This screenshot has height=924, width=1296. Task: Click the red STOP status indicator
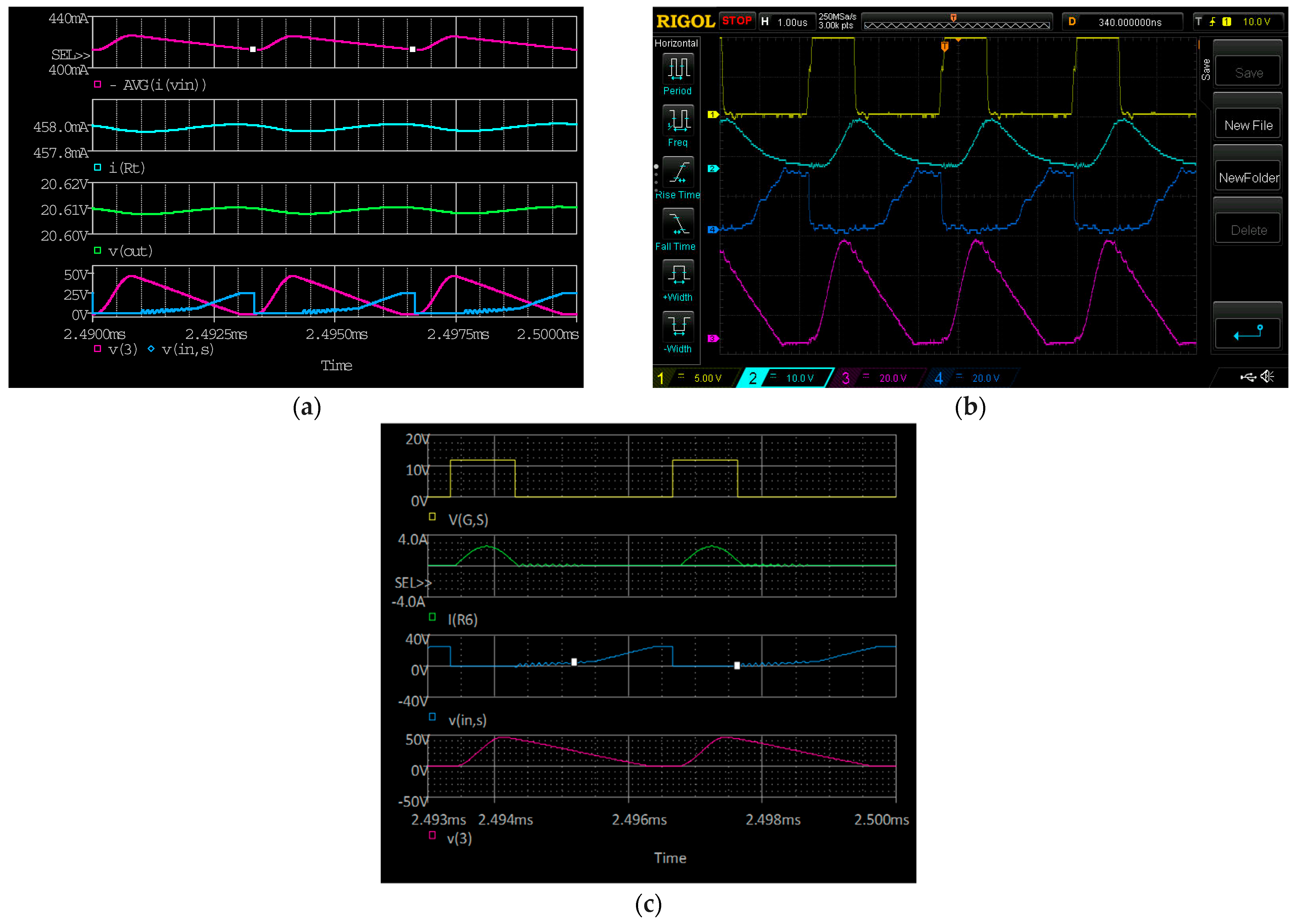737,21
